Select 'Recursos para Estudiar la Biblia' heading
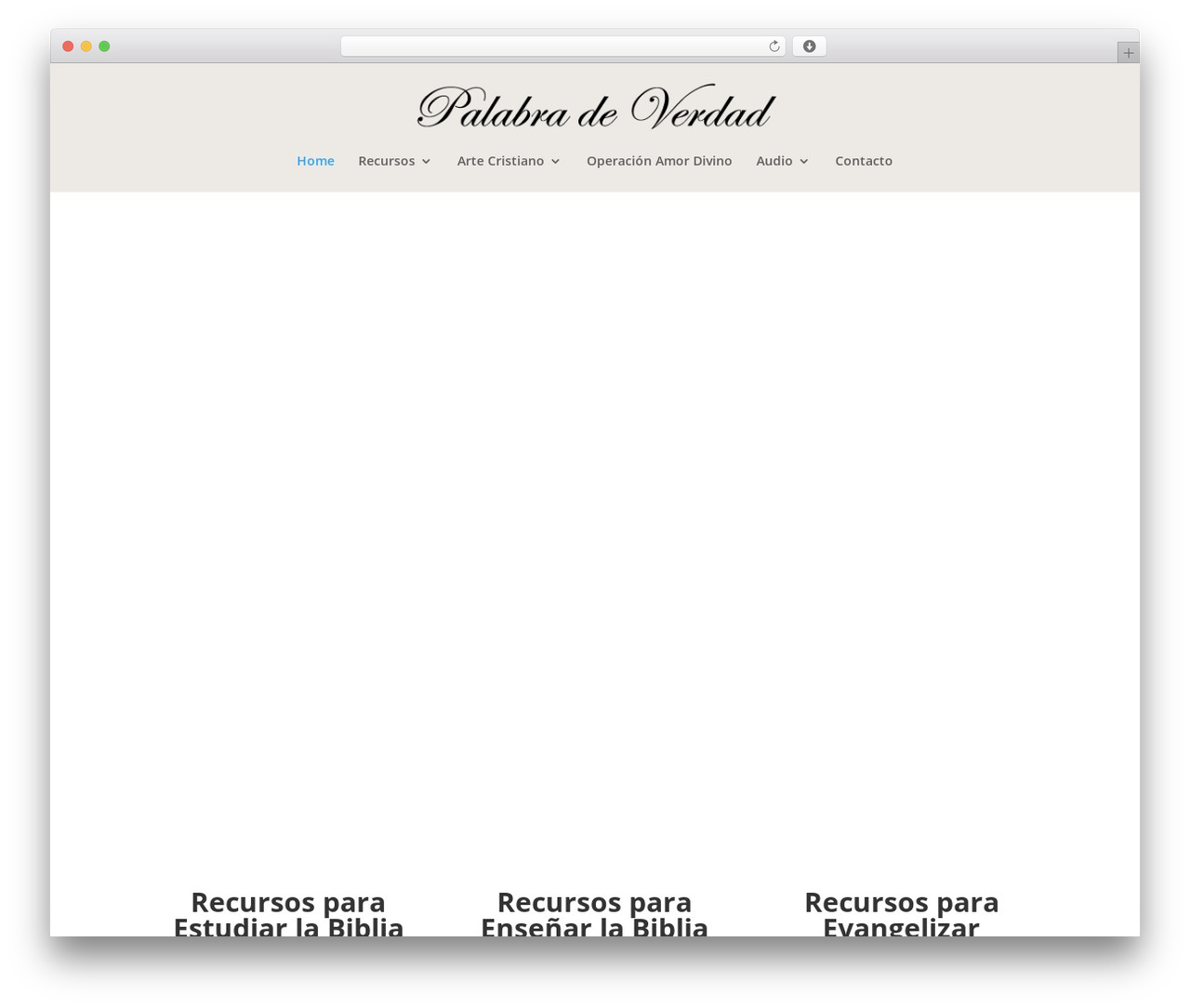This screenshot has width=1190, height=1008. coord(288,913)
